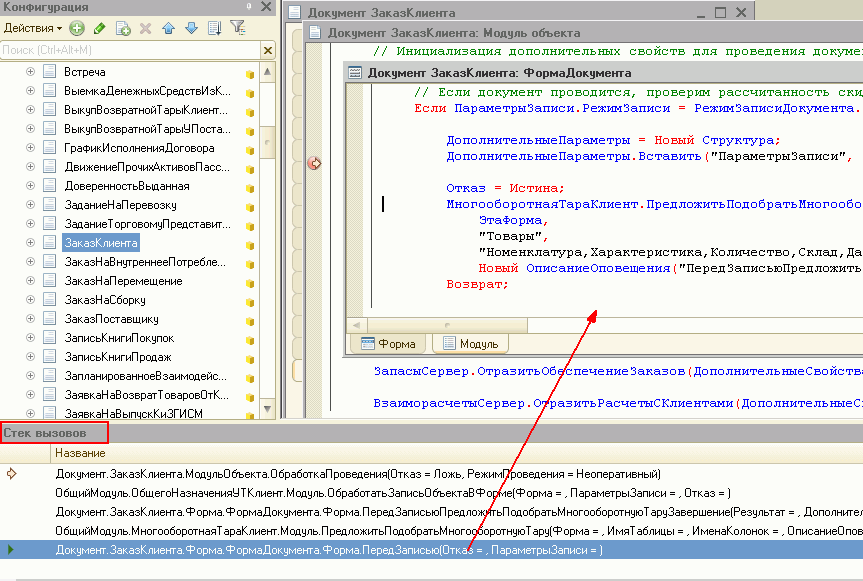Screen dimensions: 863x581
Task: Switch to the Модуль tab
Action: pyautogui.click(x=471, y=344)
